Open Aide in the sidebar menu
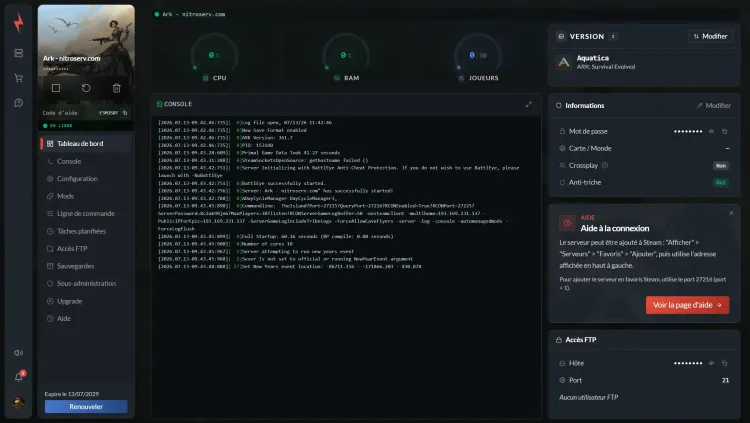Image resolution: width=750 pixels, height=423 pixels. click(86, 318)
